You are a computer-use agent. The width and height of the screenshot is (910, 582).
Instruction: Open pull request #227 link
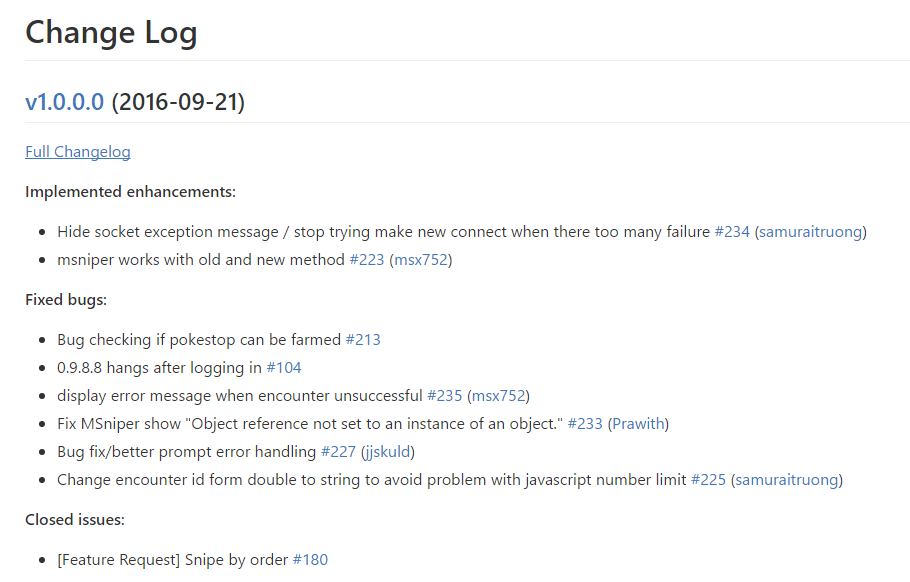338,451
